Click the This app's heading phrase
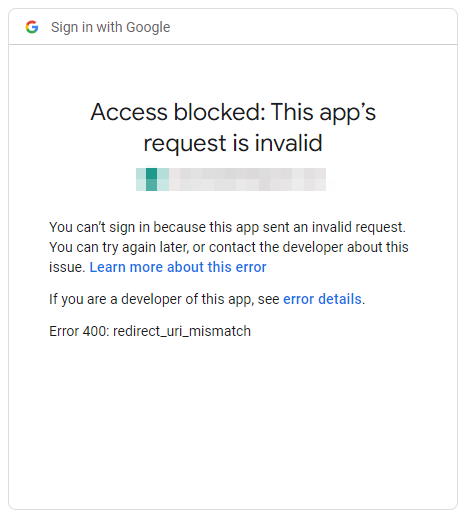This screenshot has width=461, height=516. 323,112
